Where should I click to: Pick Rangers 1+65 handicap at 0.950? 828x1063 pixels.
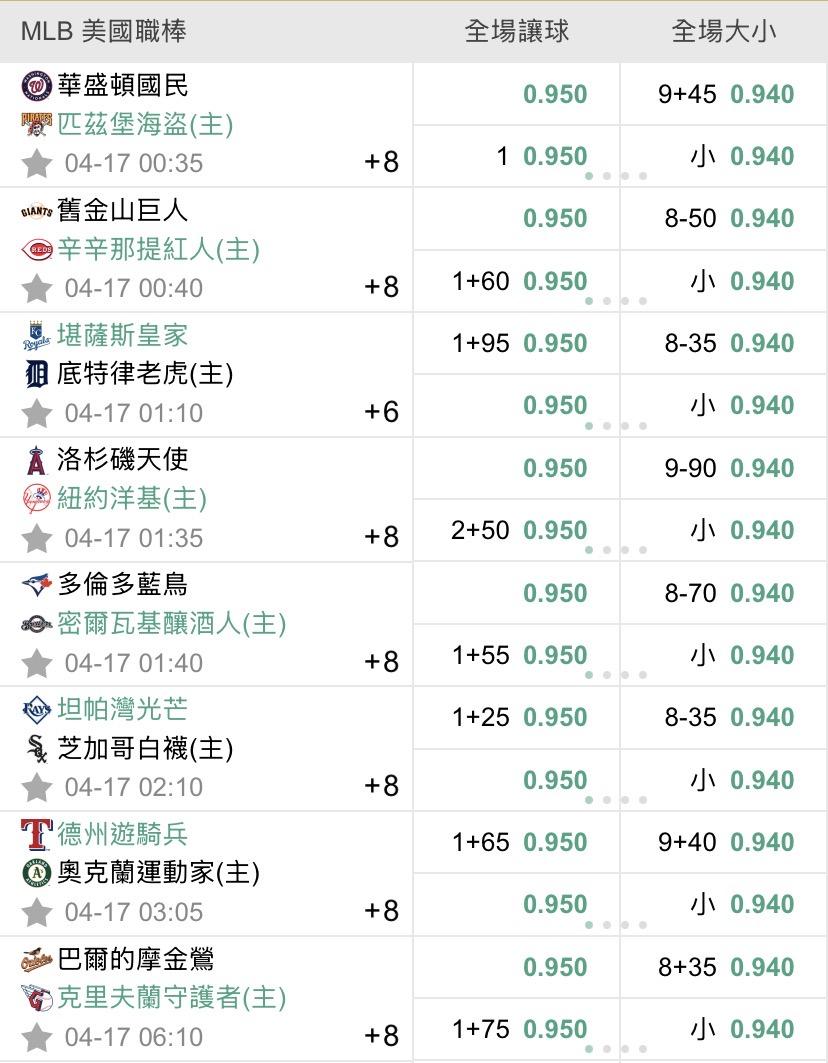555,842
